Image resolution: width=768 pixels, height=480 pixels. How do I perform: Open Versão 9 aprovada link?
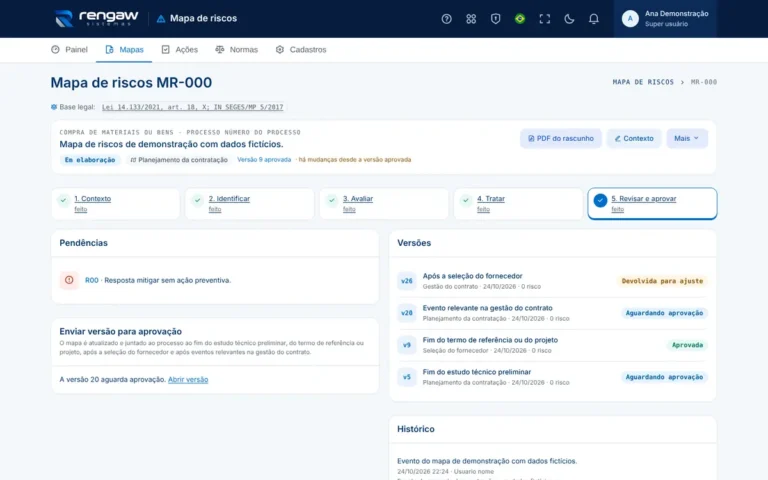[x=264, y=160]
